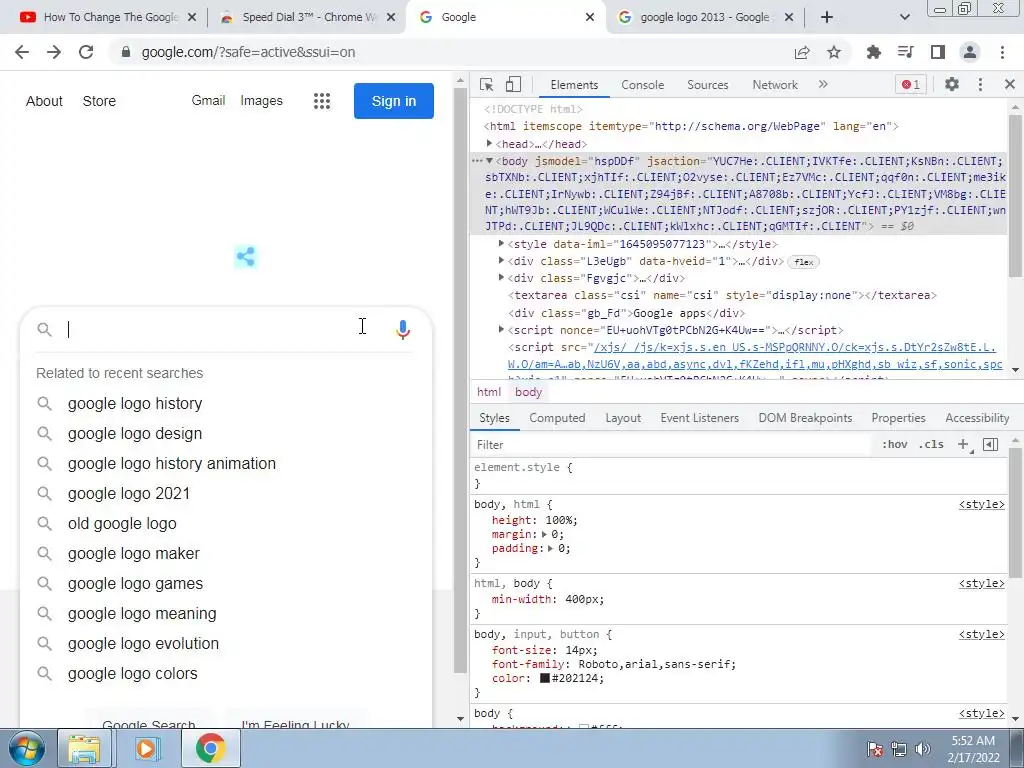This screenshot has width=1024, height=768.
Task: Click the flex badge on L3eUgb div
Action: click(x=803, y=262)
